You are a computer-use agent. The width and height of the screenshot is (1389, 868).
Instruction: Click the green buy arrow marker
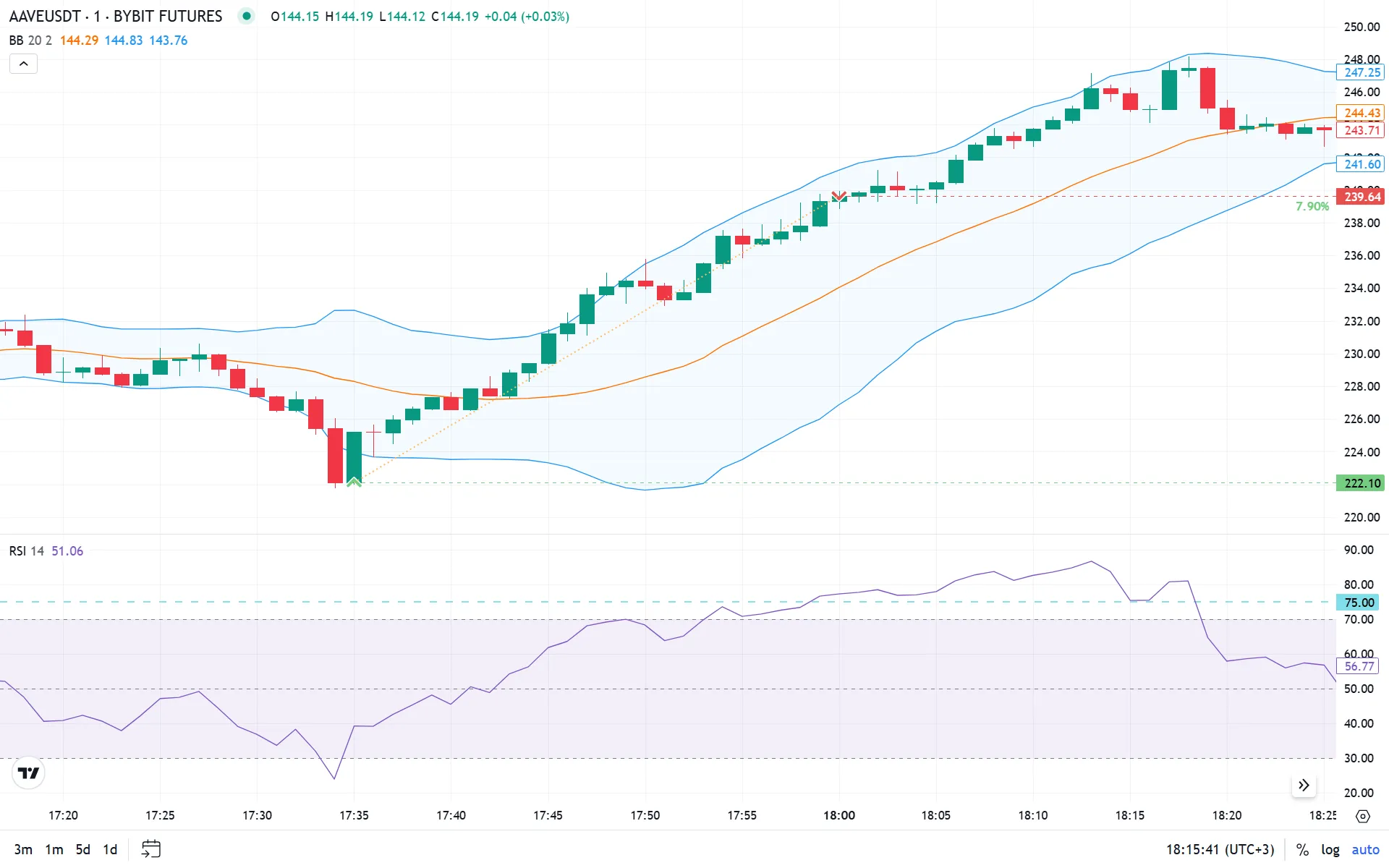tap(354, 482)
